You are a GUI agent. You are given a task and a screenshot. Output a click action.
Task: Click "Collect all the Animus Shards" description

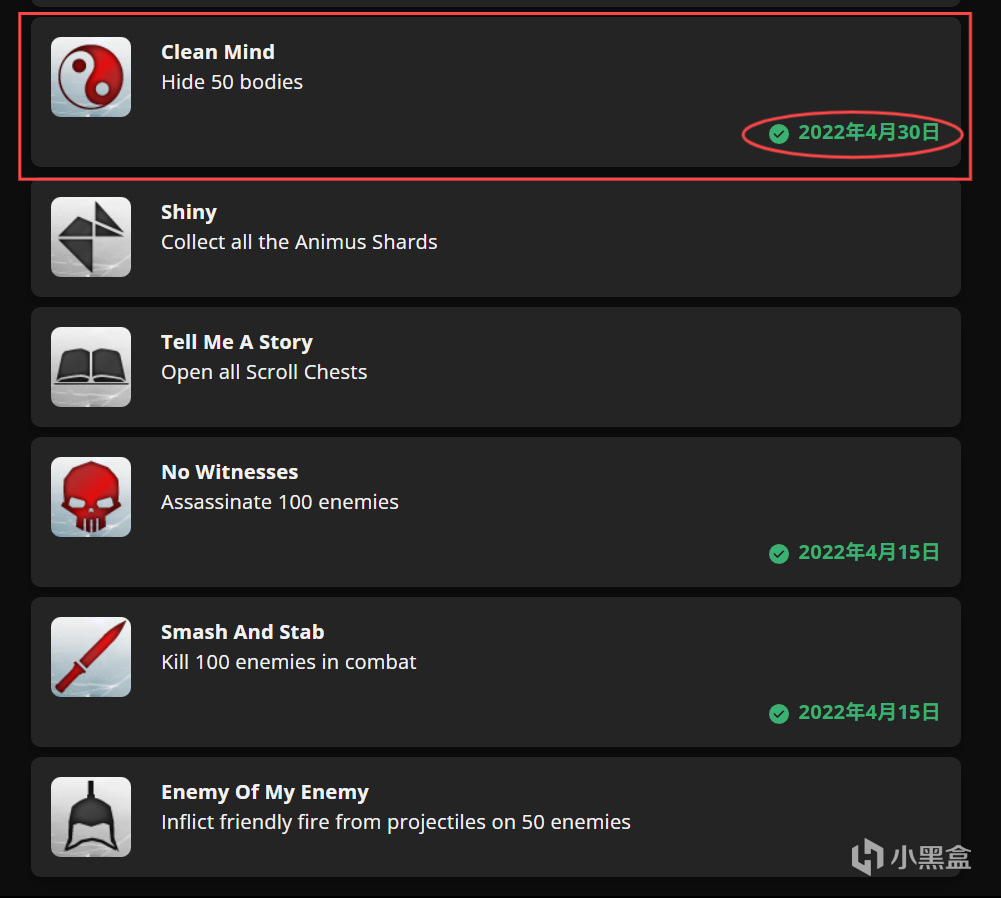click(299, 242)
